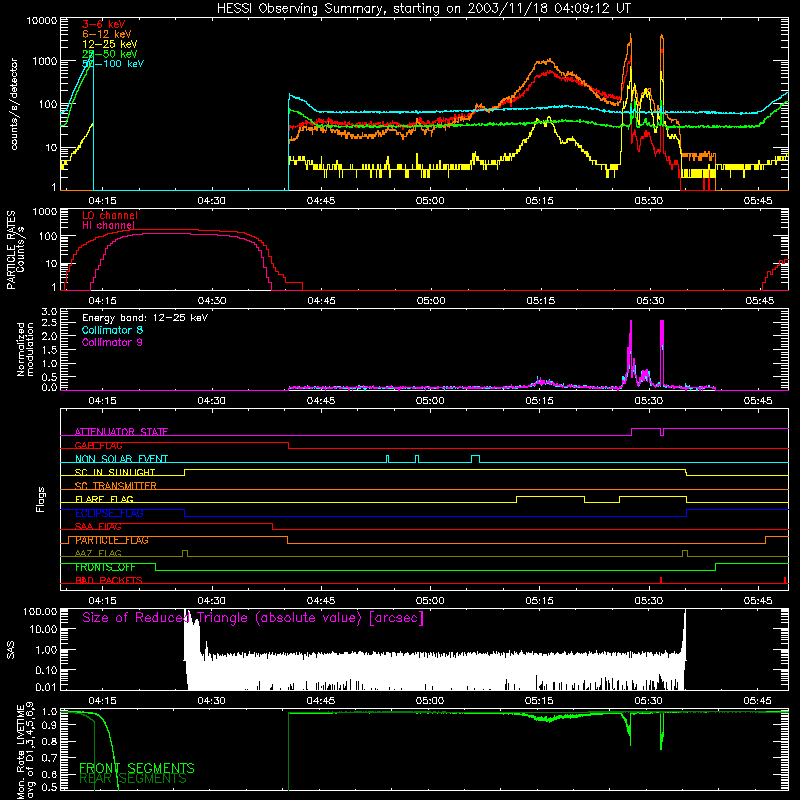Select the SAA_FLAG label
800x800 pixels.
[98, 526]
